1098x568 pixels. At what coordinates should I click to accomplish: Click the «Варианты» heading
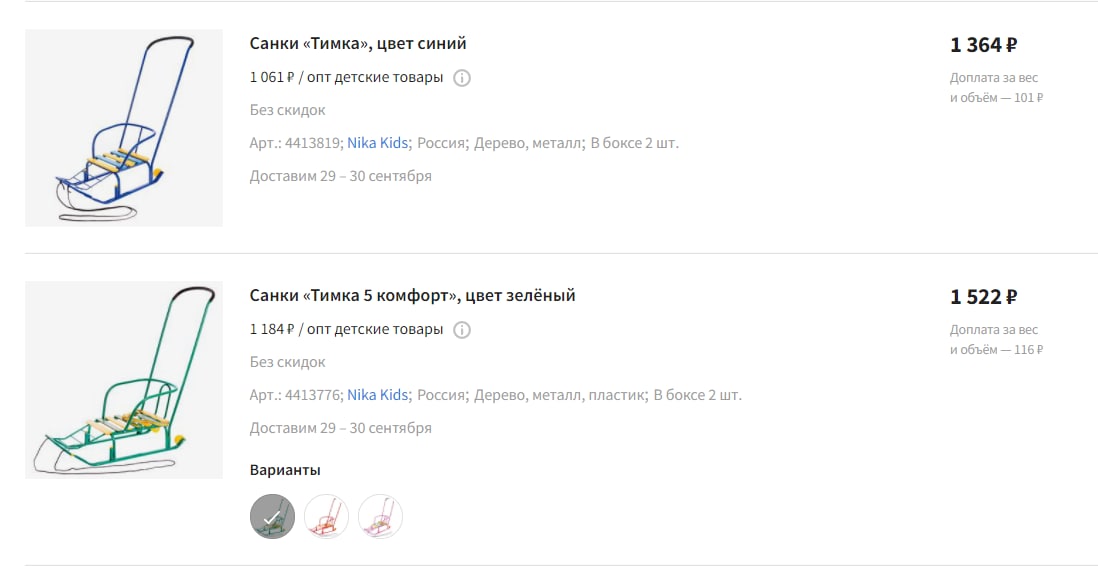click(x=285, y=470)
